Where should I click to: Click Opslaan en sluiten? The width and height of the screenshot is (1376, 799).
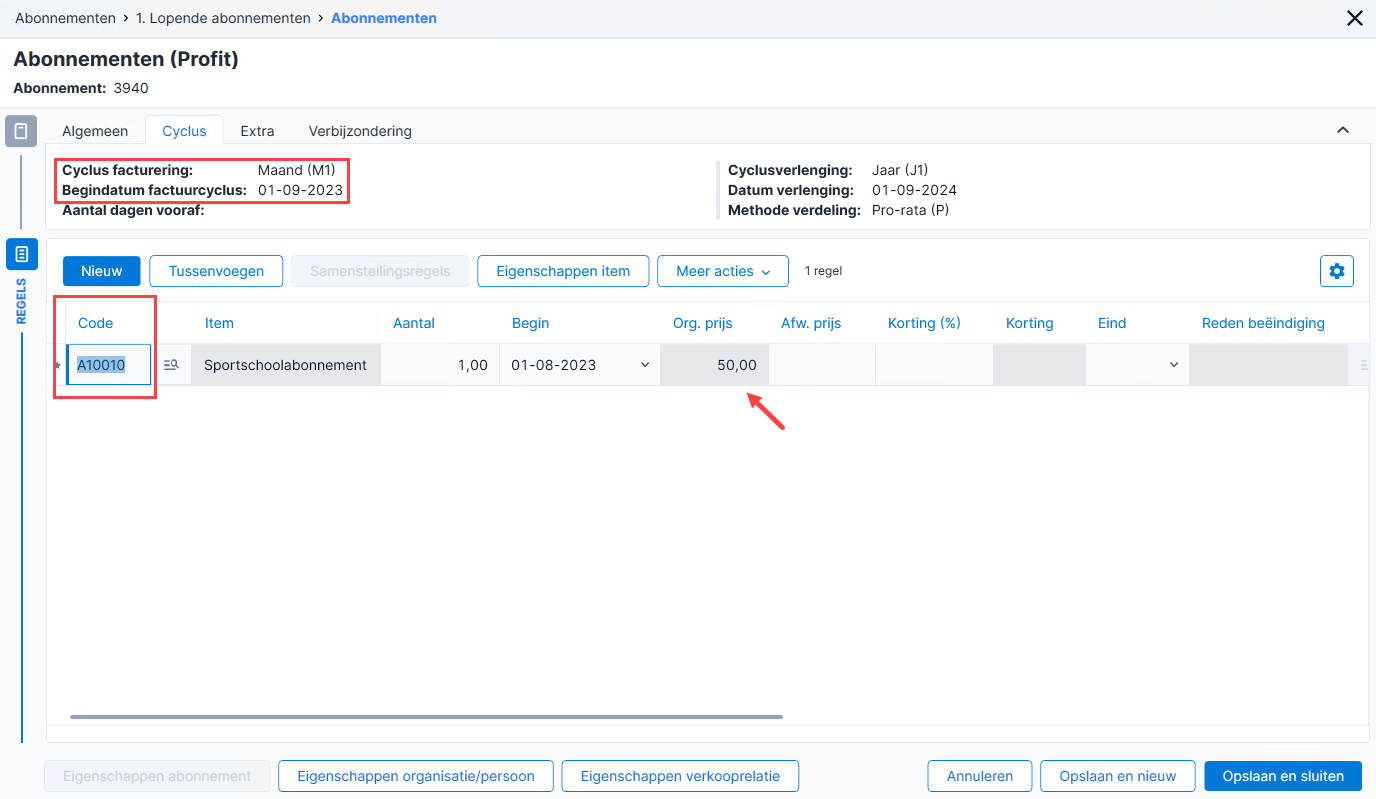[x=1283, y=776]
